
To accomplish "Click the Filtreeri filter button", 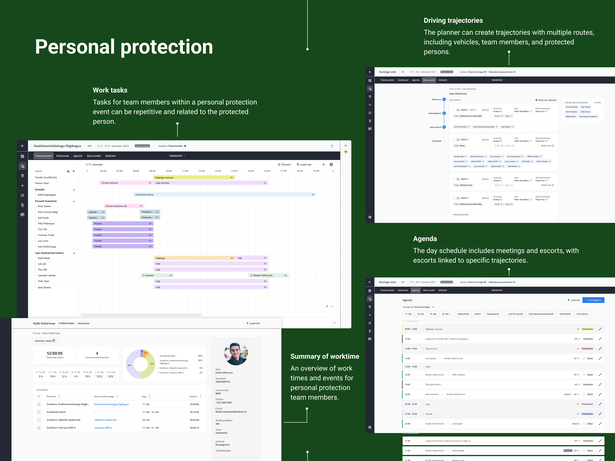I will click(283, 164).
